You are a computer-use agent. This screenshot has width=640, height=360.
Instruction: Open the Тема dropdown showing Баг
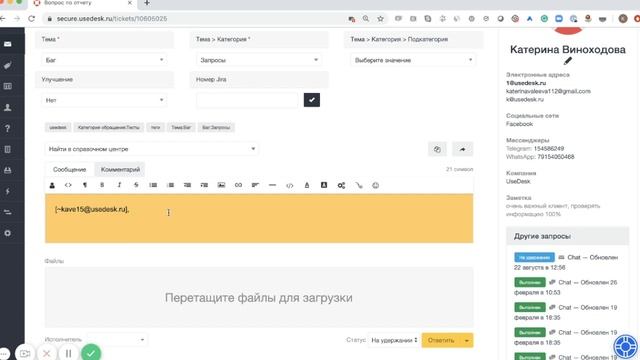(104, 60)
